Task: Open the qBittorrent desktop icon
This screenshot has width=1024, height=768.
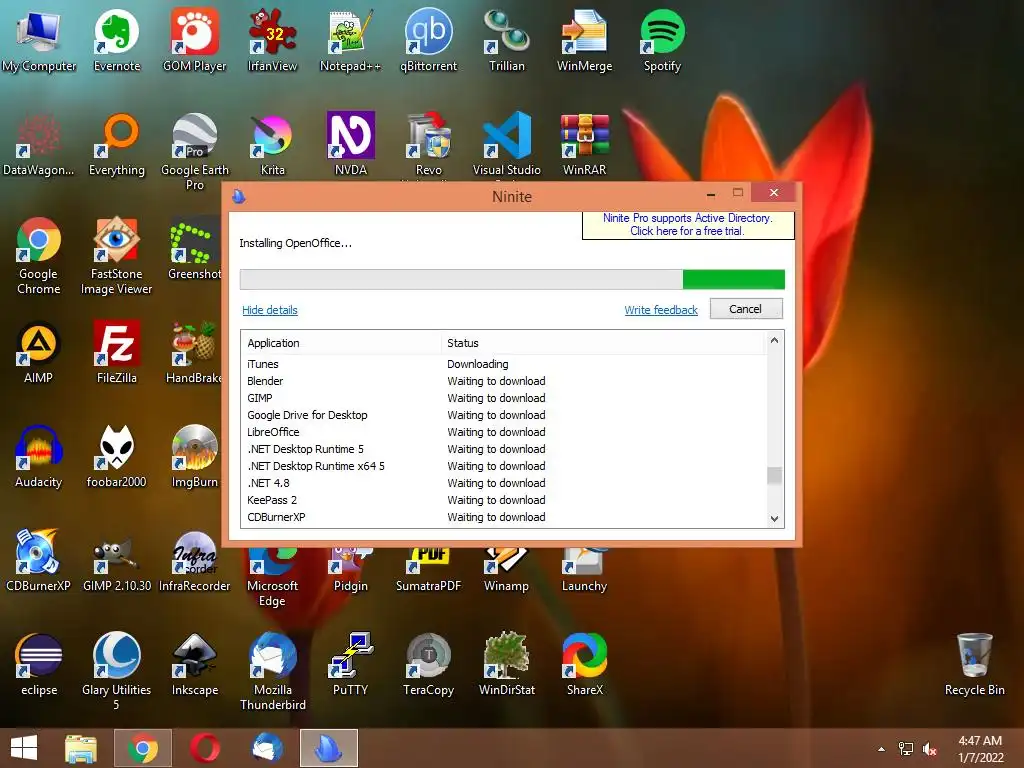Action: [428, 40]
